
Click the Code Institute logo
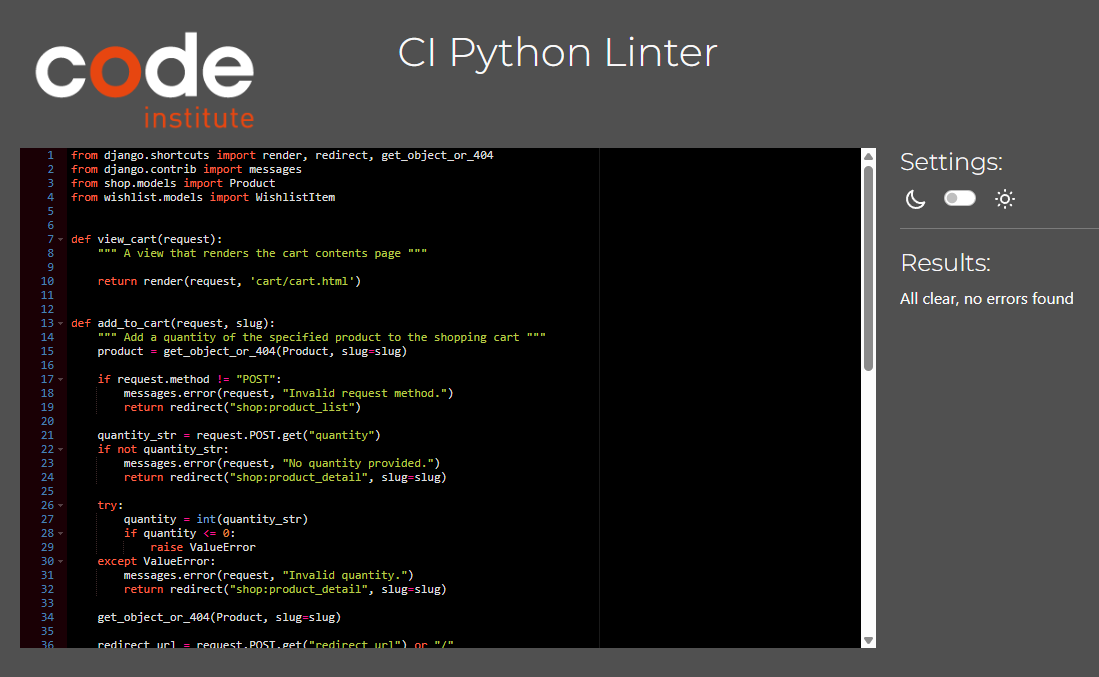pyautogui.click(x=145, y=79)
